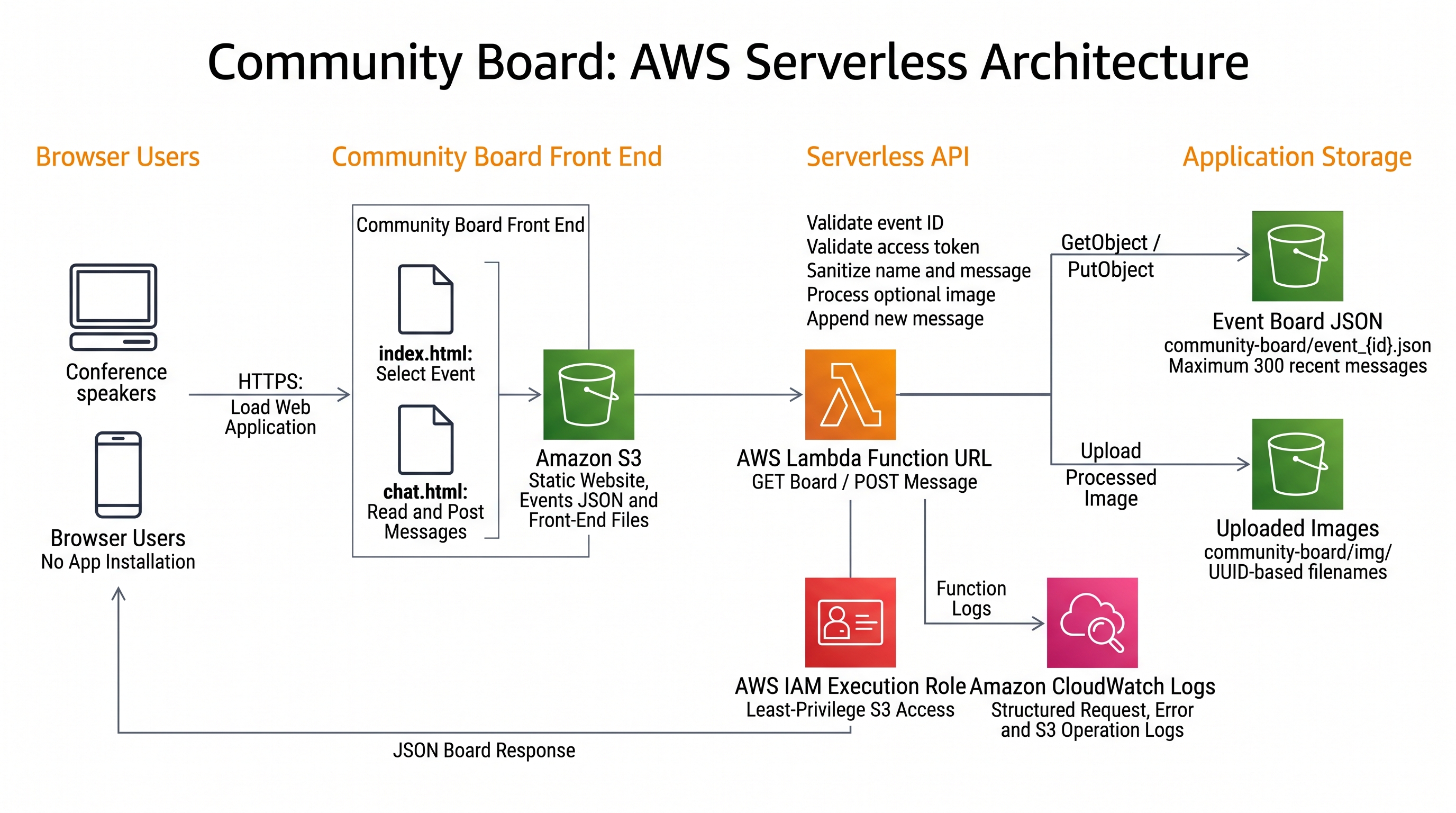Select the "No App Installation" caption
The width and height of the screenshot is (1456, 813).
point(118,562)
